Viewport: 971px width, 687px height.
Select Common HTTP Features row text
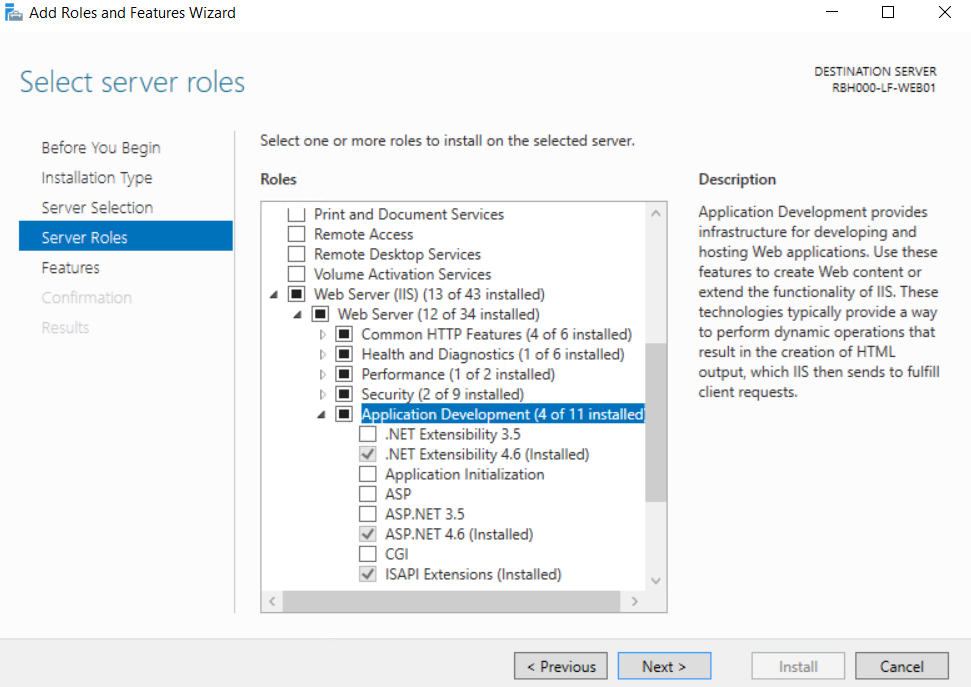coord(496,334)
